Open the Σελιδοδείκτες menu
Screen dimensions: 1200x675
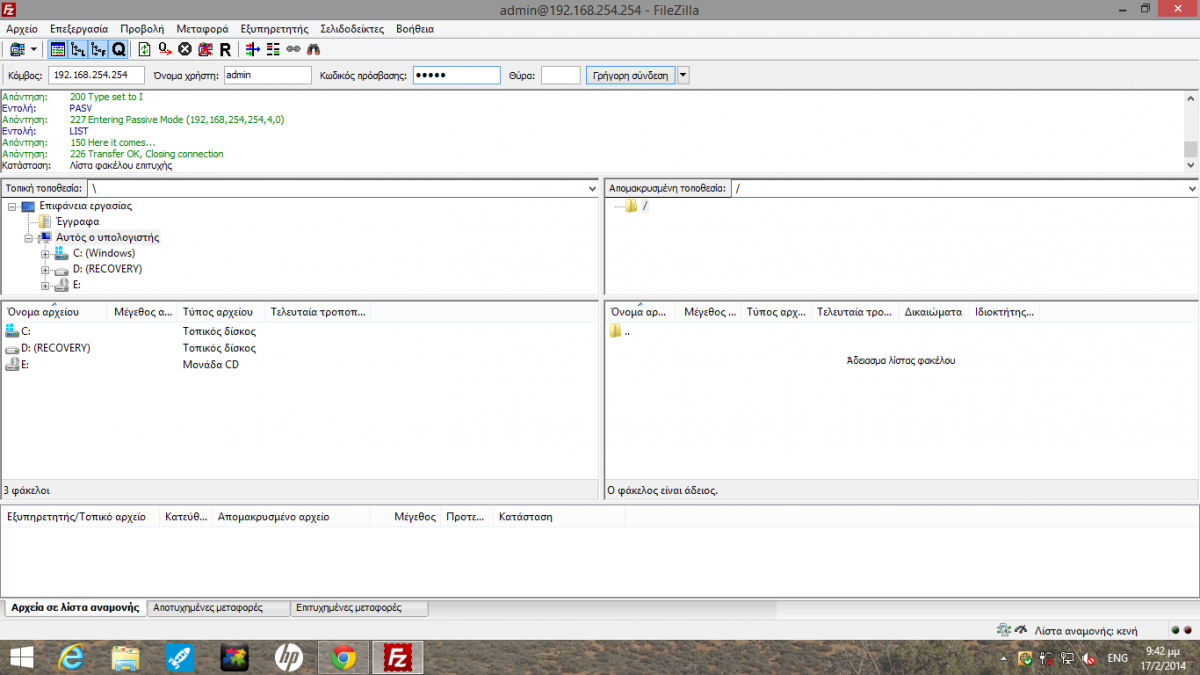[352, 29]
